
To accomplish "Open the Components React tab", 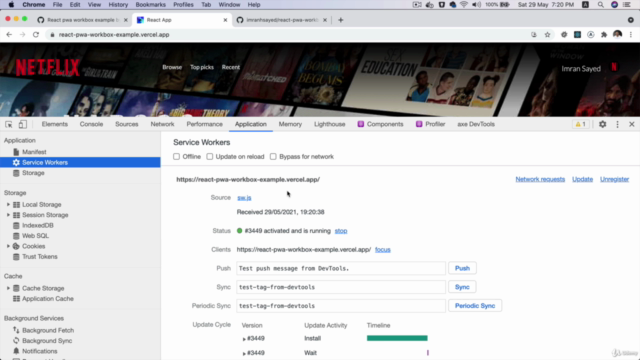I will pos(380,124).
